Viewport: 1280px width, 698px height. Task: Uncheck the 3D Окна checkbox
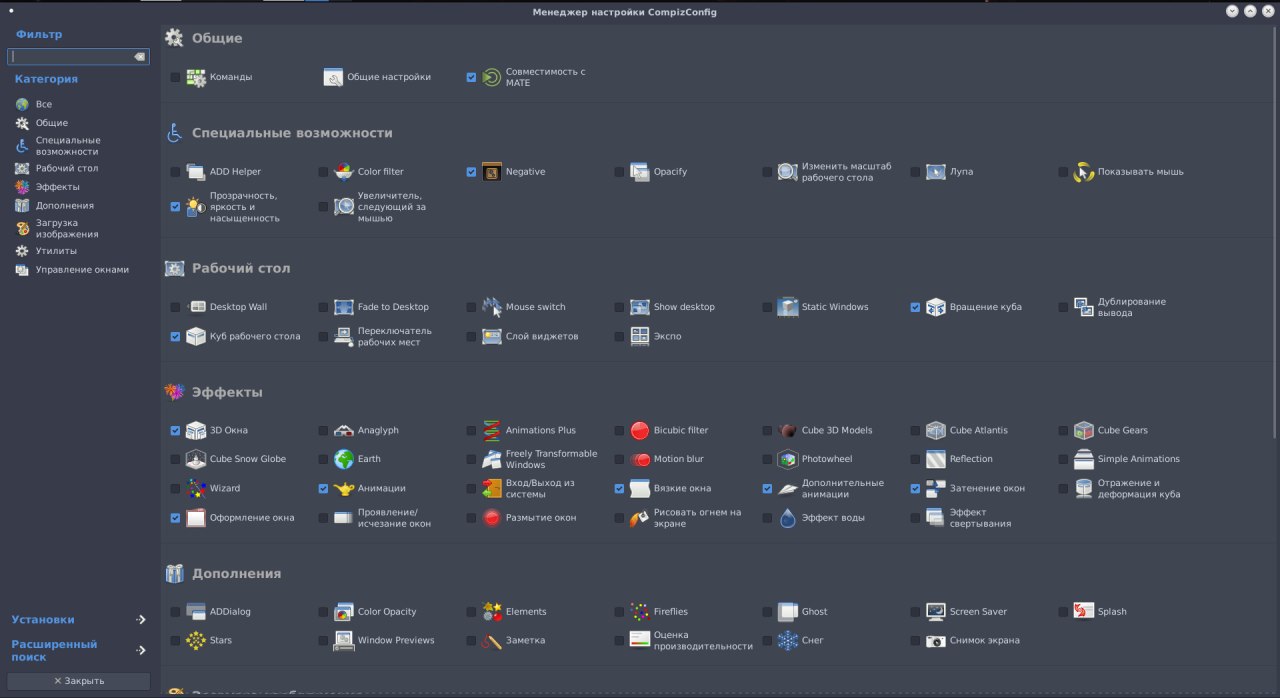[175, 431]
